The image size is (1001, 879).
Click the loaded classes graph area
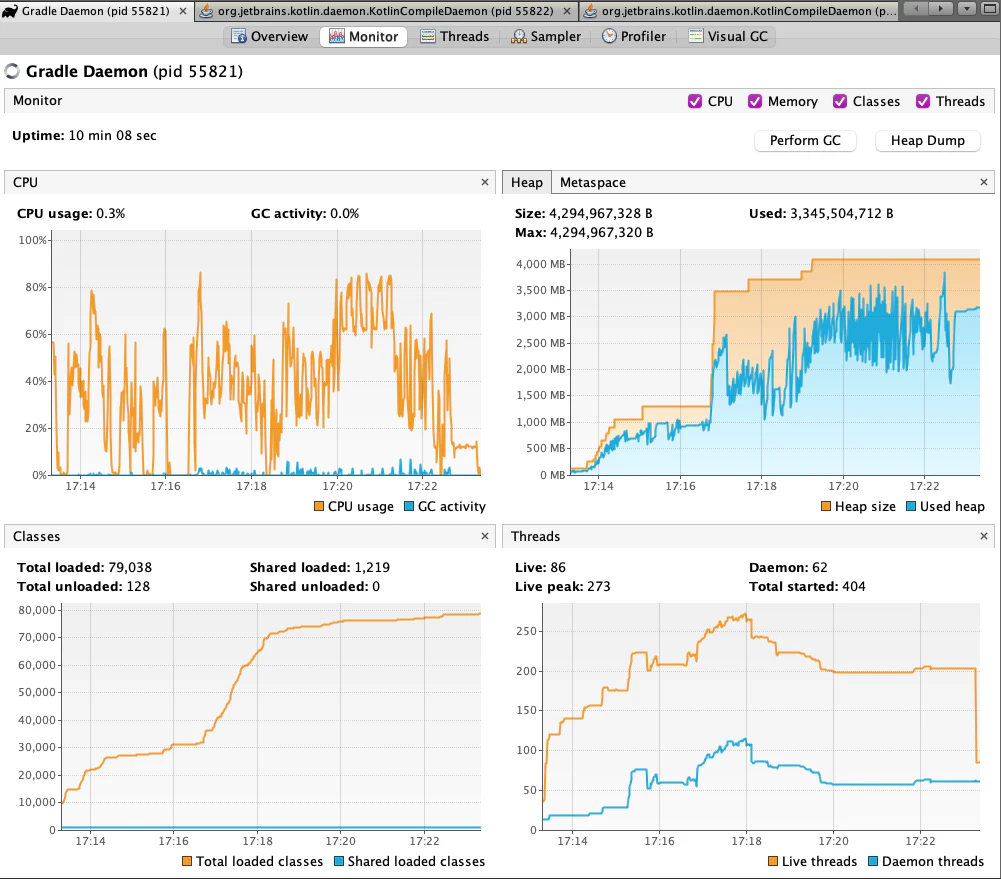[271, 716]
